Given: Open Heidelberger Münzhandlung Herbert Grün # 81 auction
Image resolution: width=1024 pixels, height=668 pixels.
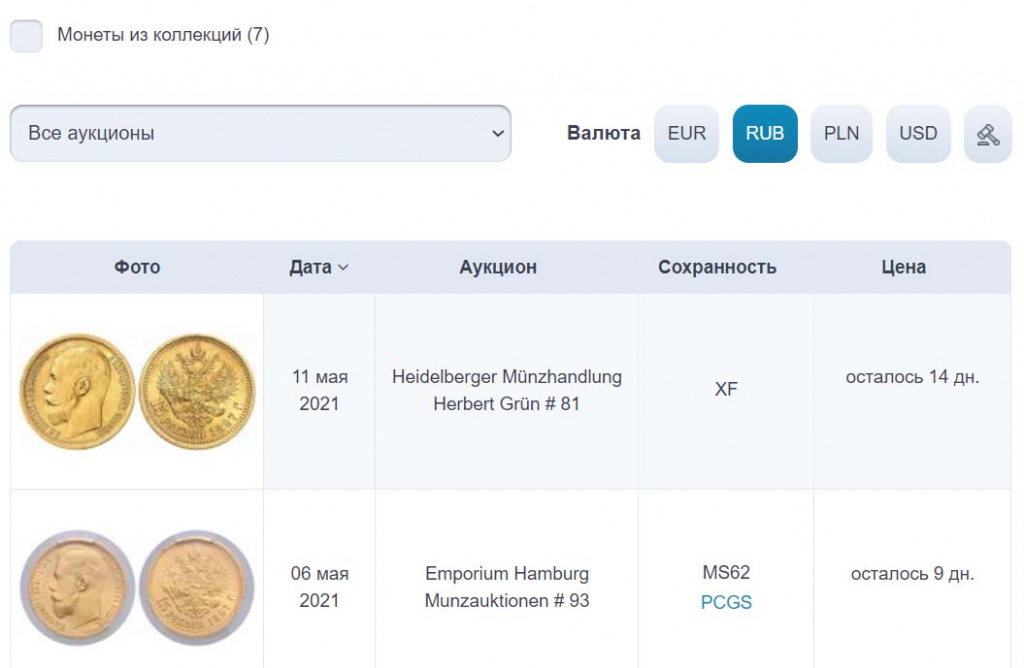Looking at the screenshot, I should [507, 391].
